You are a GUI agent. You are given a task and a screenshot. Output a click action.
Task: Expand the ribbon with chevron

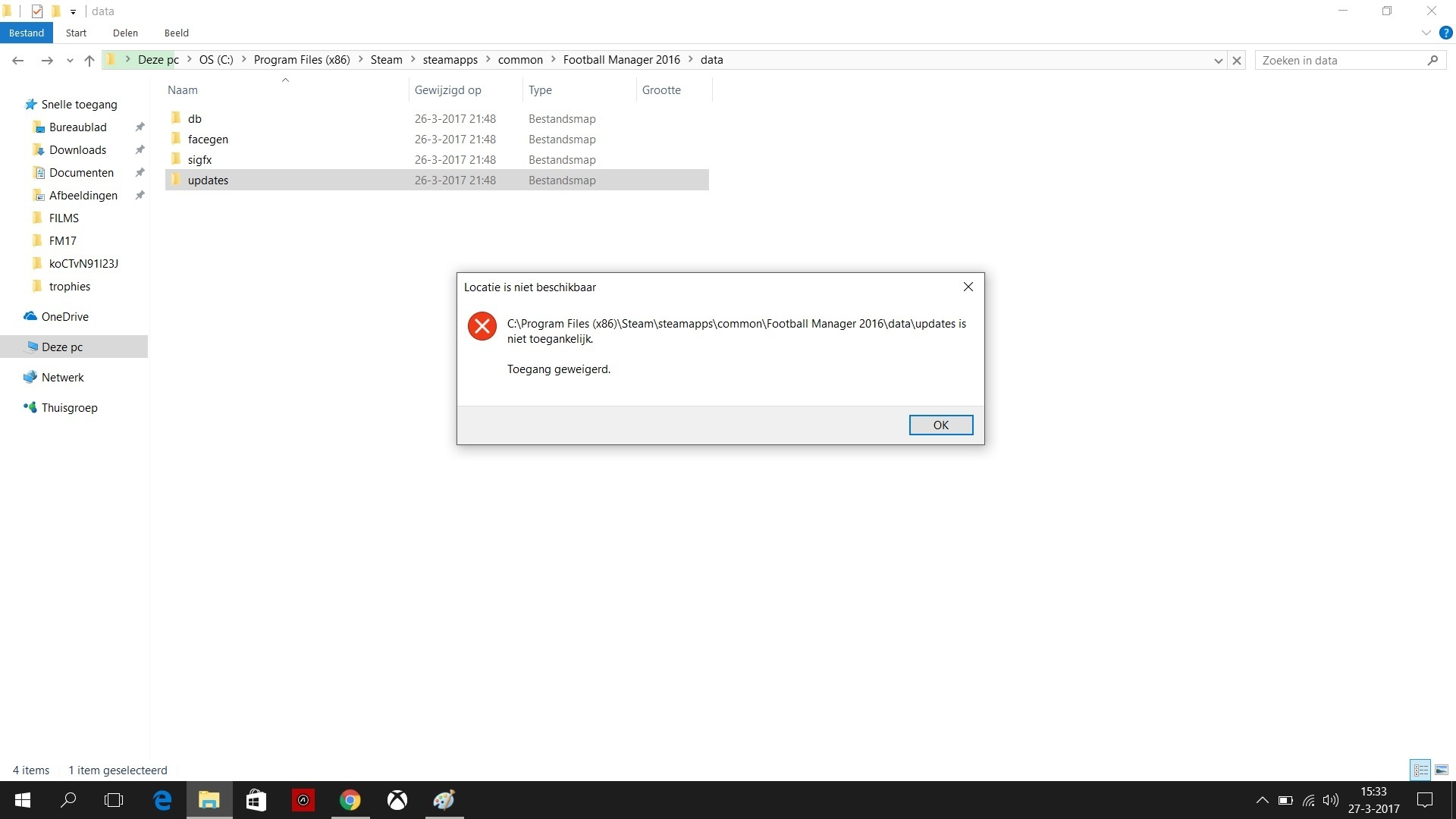coord(1426,33)
